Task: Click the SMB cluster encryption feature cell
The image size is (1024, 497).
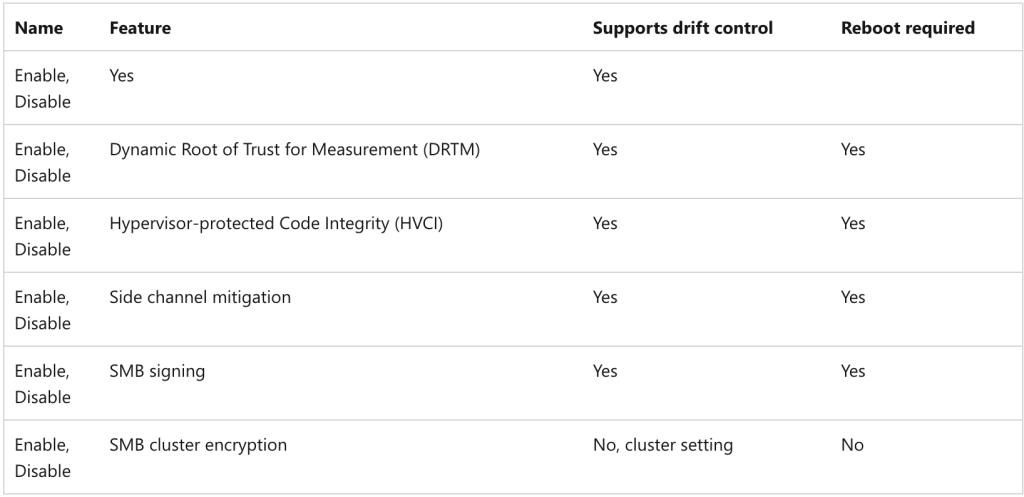Action: pyautogui.click(x=198, y=445)
